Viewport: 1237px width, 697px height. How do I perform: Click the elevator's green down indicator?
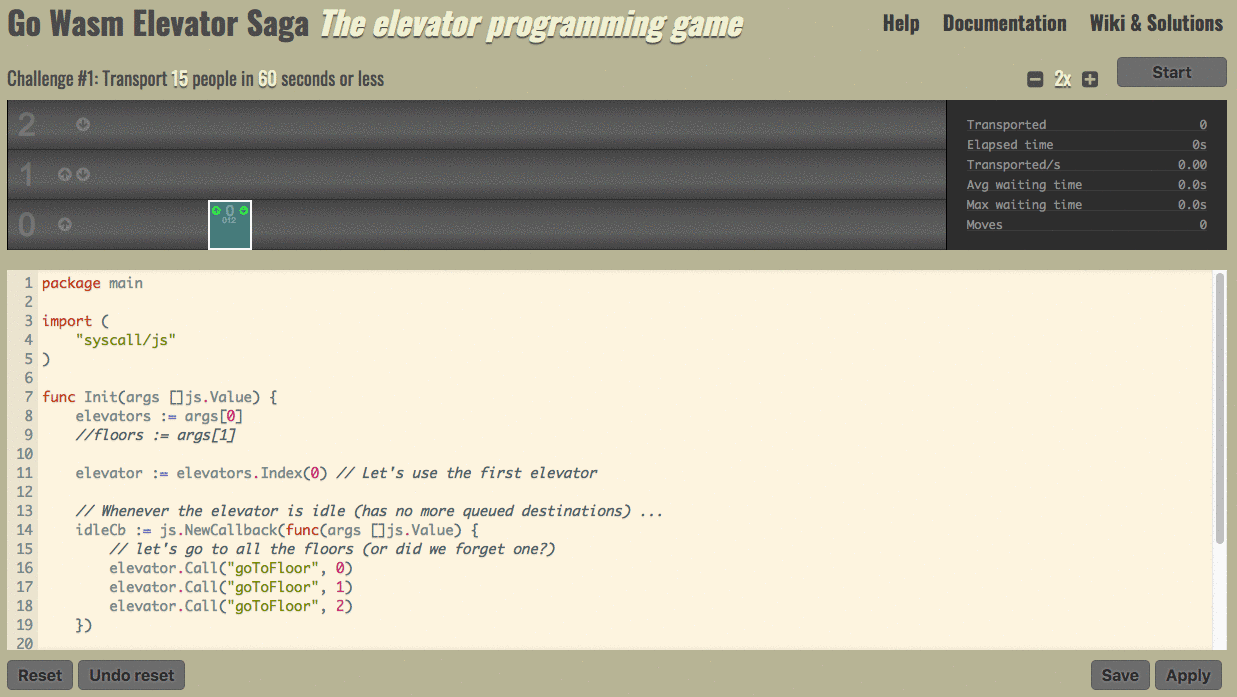tap(243, 210)
